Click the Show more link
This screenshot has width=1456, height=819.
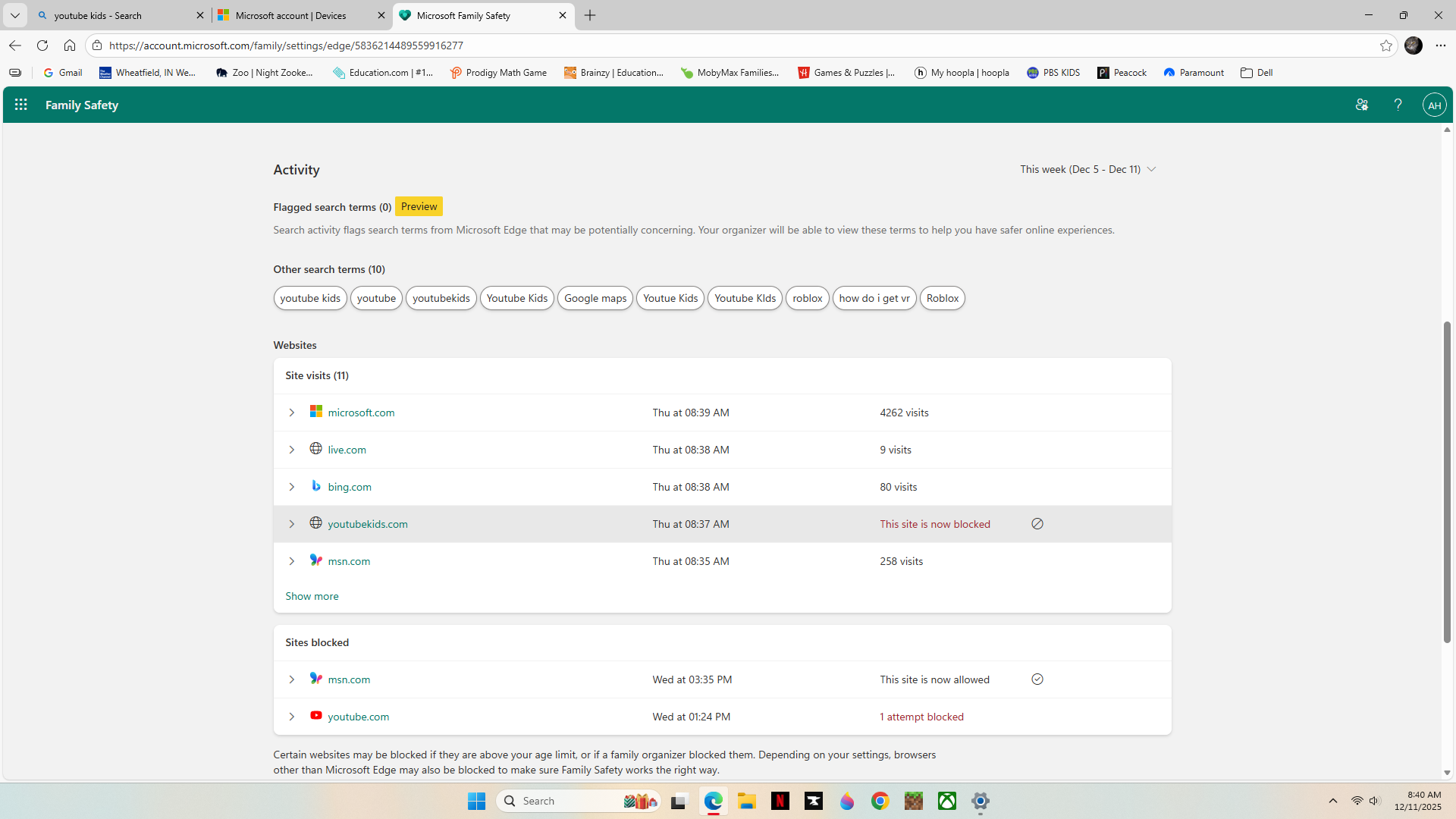tap(312, 596)
